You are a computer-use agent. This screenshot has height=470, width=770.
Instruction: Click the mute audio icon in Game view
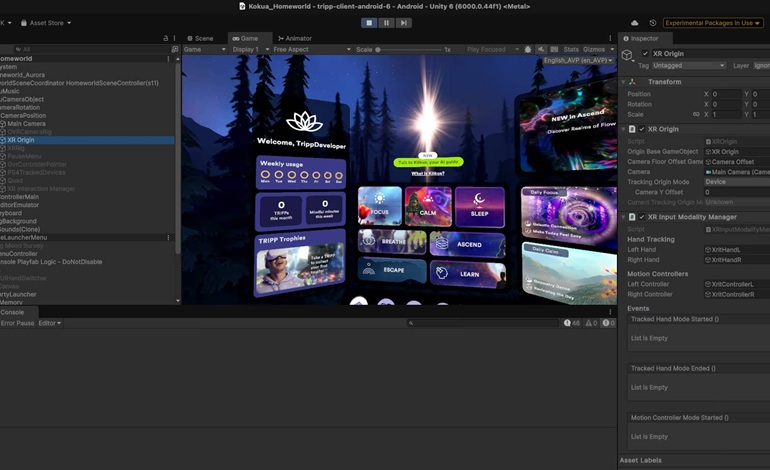(541, 49)
